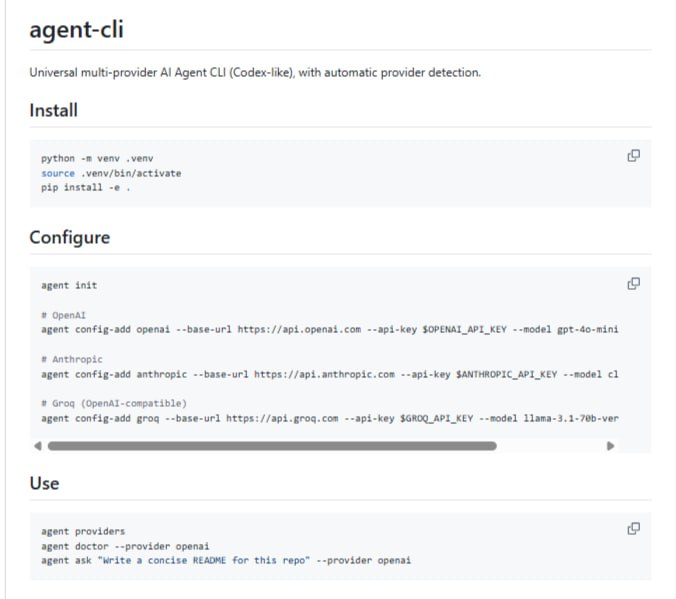Copy the Configure code block
This screenshot has height=599, width=676.
tap(633, 283)
